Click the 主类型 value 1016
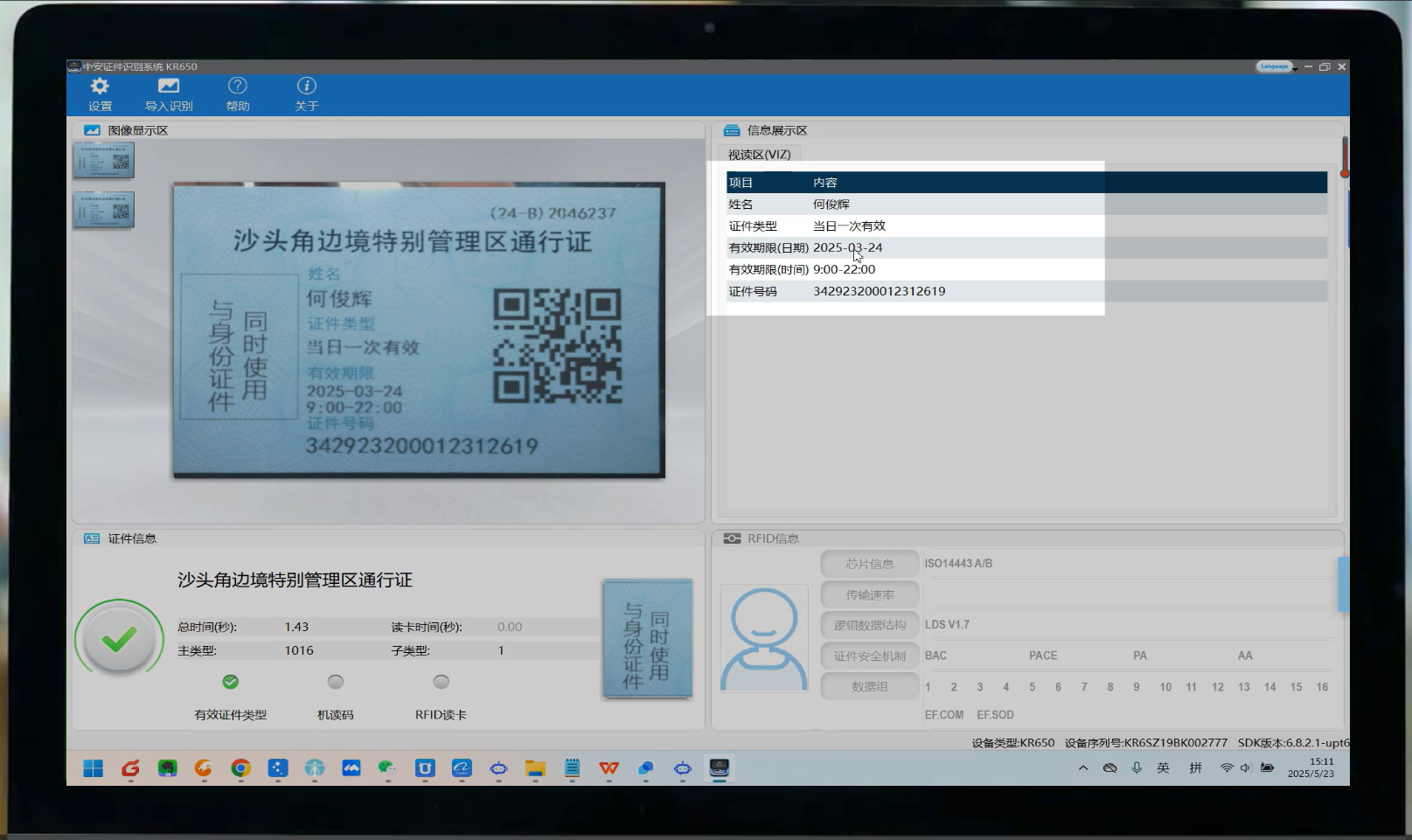Image resolution: width=1412 pixels, height=840 pixels. coord(299,650)
